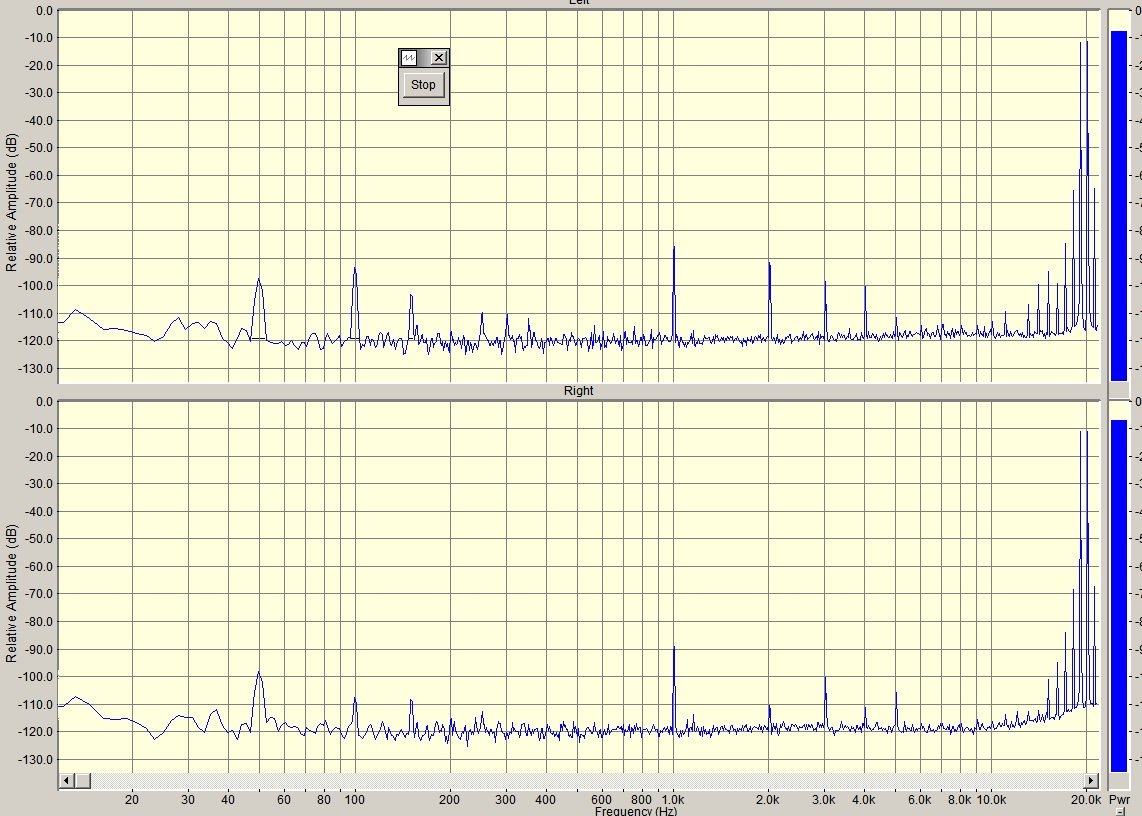This screenshot has height=816, width=1142.
Task: Click the "4.0k" frequency axis tick label
Action: (864, 799)
